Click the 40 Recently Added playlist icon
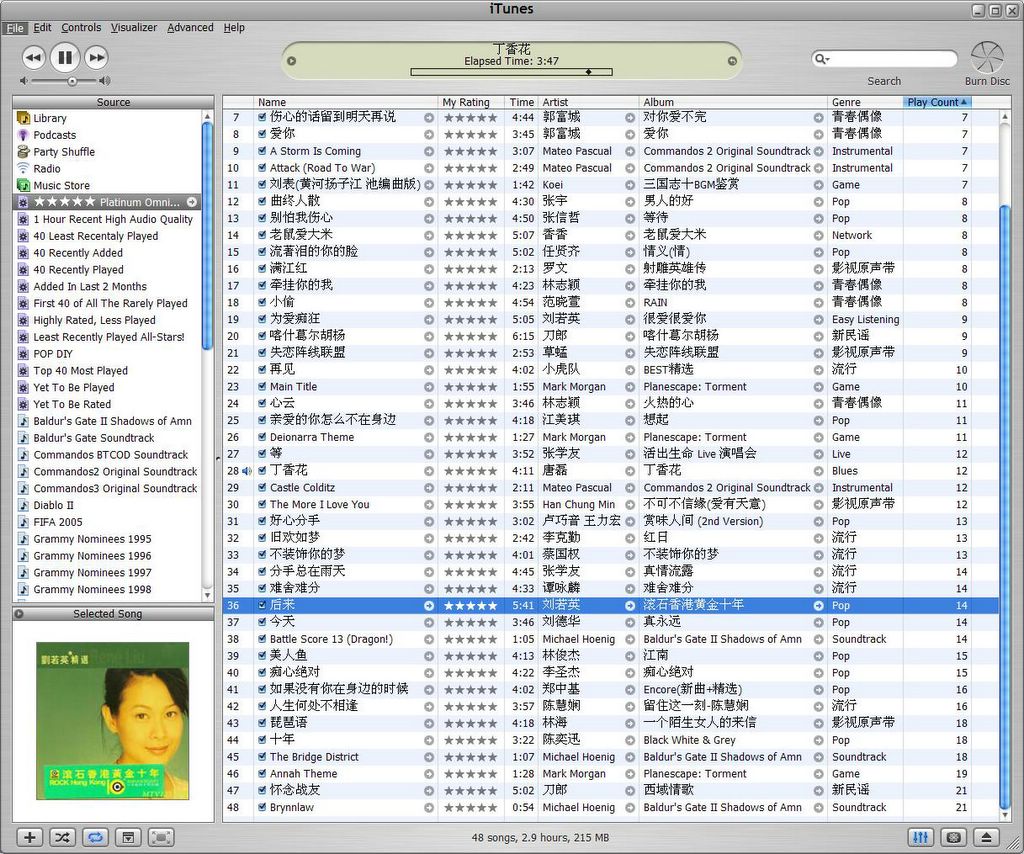1024x854 pixels. click(x=23, y=253)
